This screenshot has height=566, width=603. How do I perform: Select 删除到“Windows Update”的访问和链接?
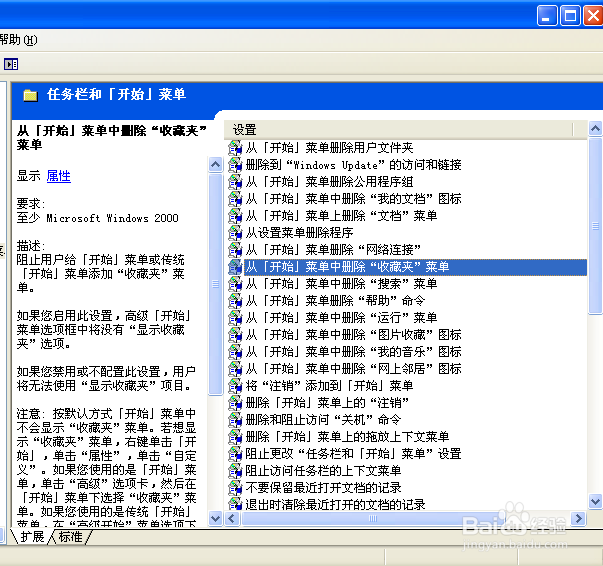(x=353, y=165)
